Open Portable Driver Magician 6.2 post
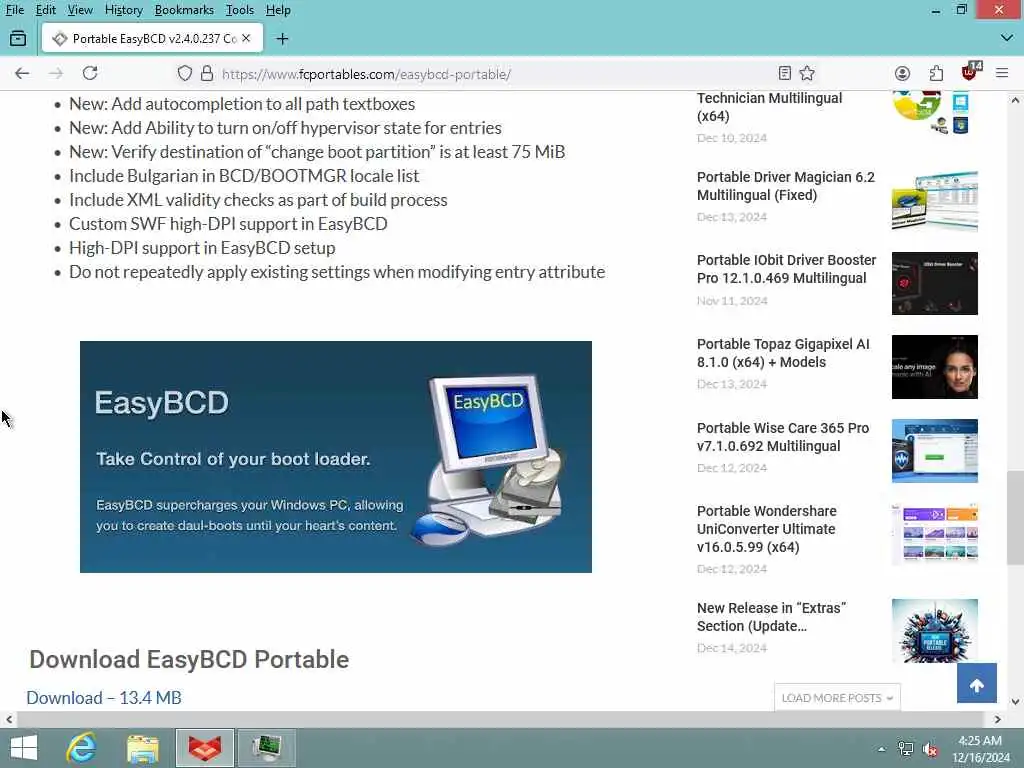The height and width of the screenshot is (768, 1024). pyautogui.click(x=786, y=186)
